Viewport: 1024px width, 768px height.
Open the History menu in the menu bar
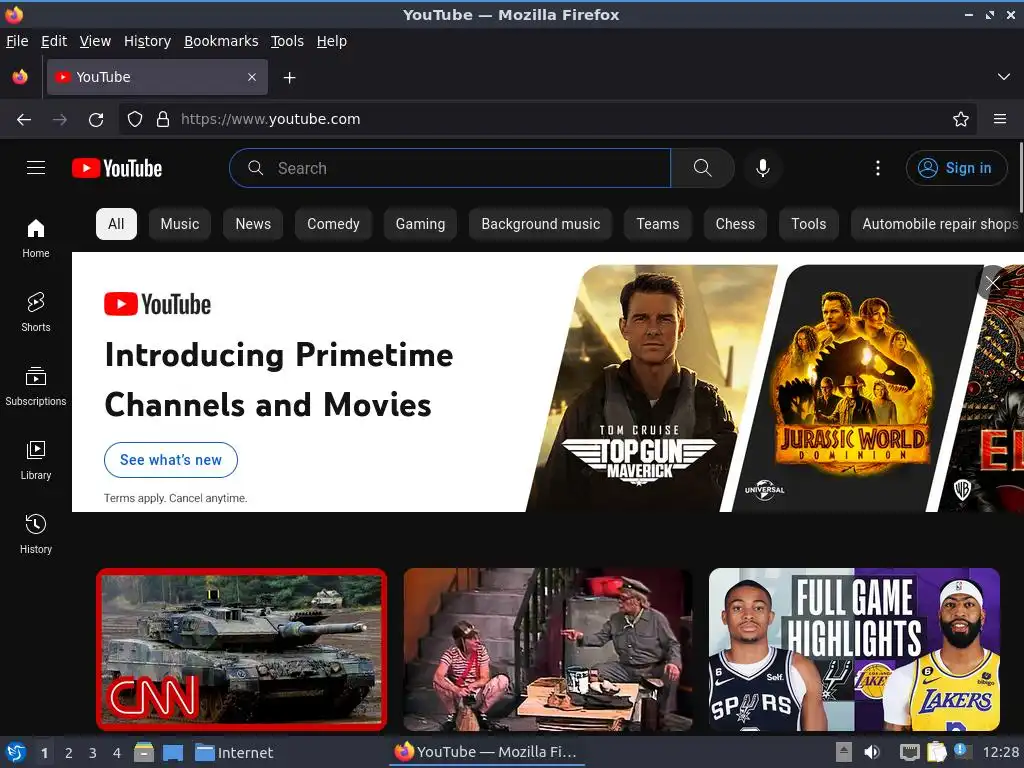(x=147, y=41)
